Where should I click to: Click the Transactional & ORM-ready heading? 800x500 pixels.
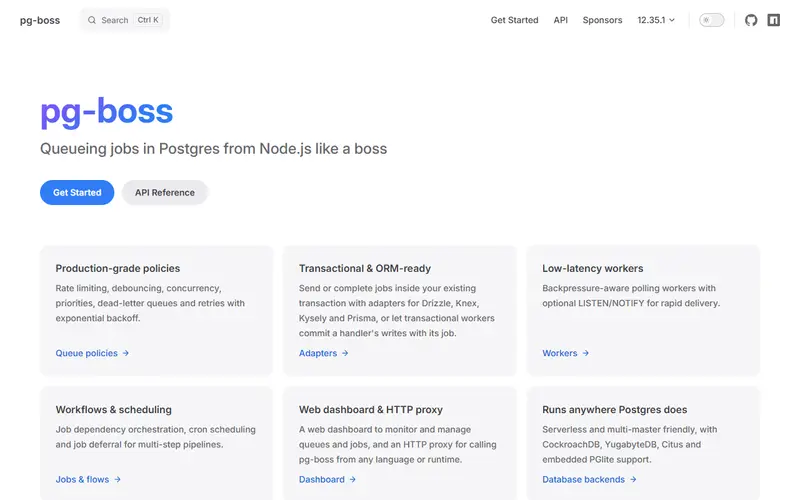click(x=365, y=268)
